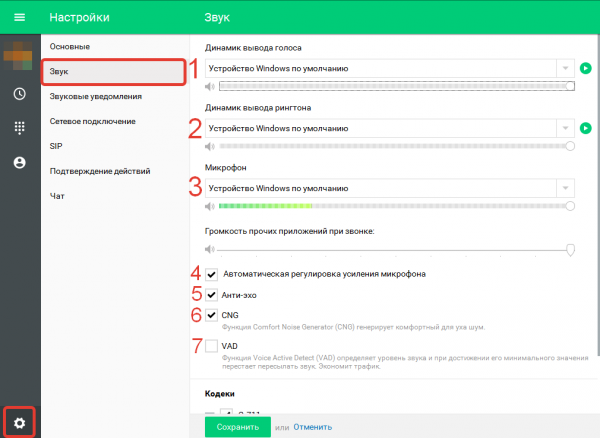This screenshot has width=600, height=438.
Task: Open contacts person icon in sidebar
Action: click(20, 163)
